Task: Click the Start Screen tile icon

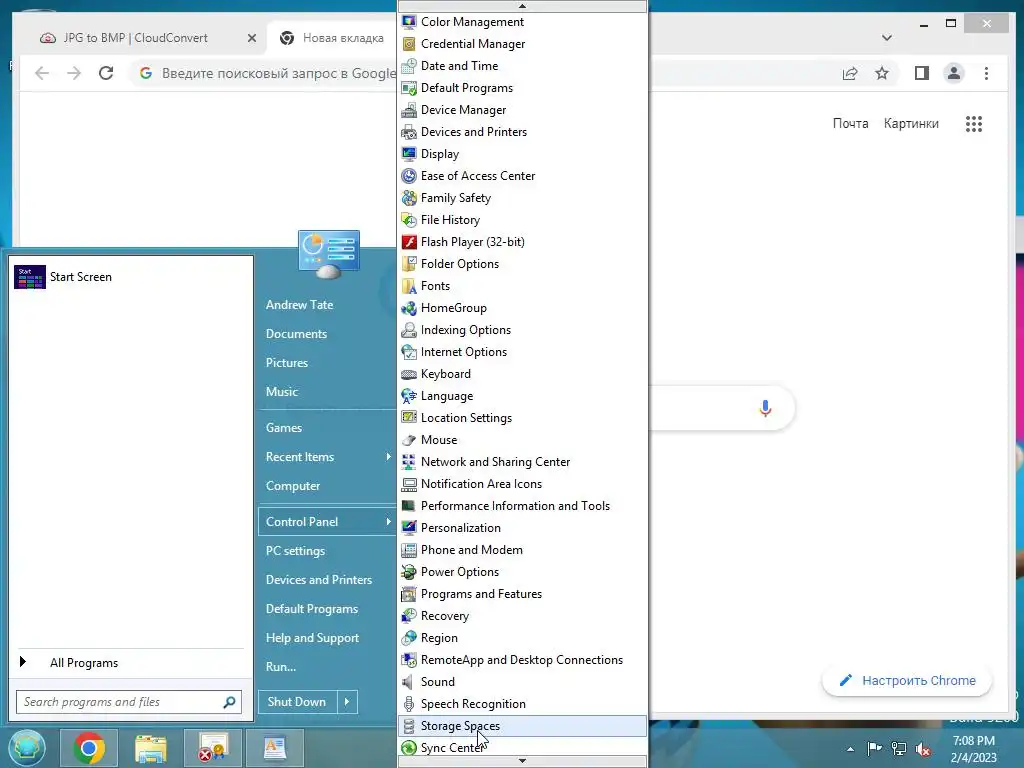Action: pyautogui.click(x=30, y=277)
